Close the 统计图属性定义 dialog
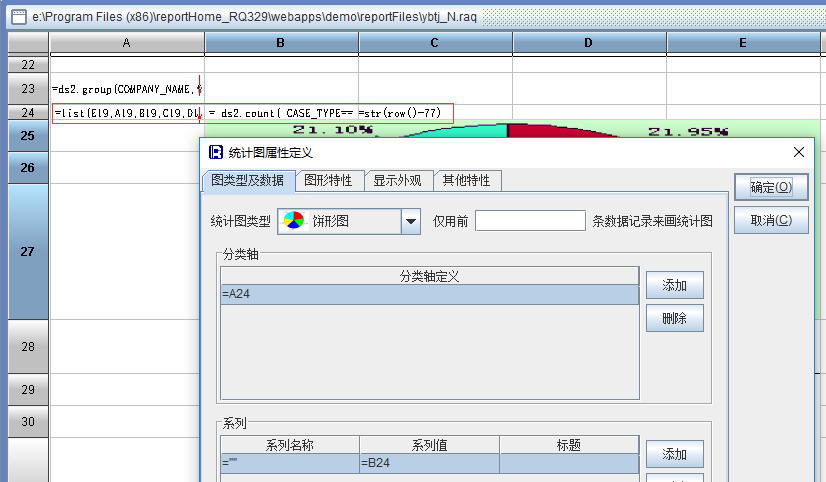This screenshot has height=482, width=826. tap(799, 152)
